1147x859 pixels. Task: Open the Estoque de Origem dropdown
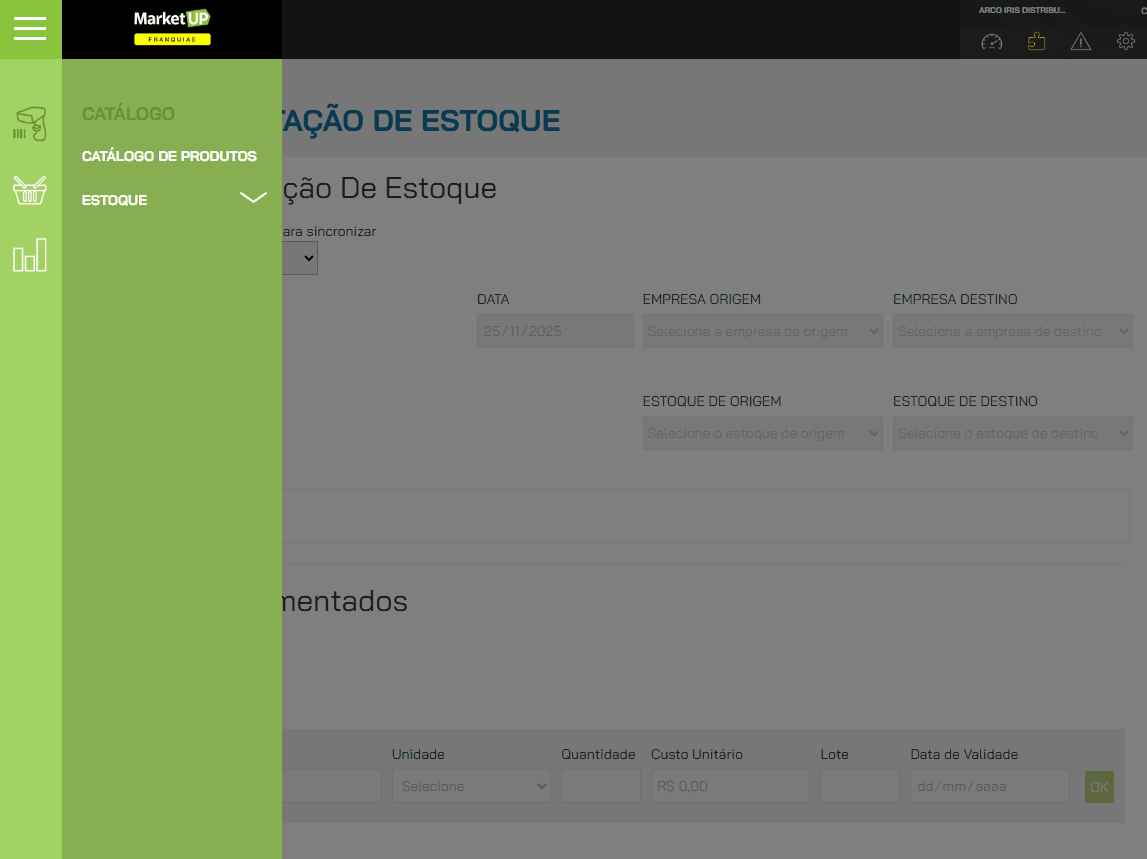tap(762, 434)
